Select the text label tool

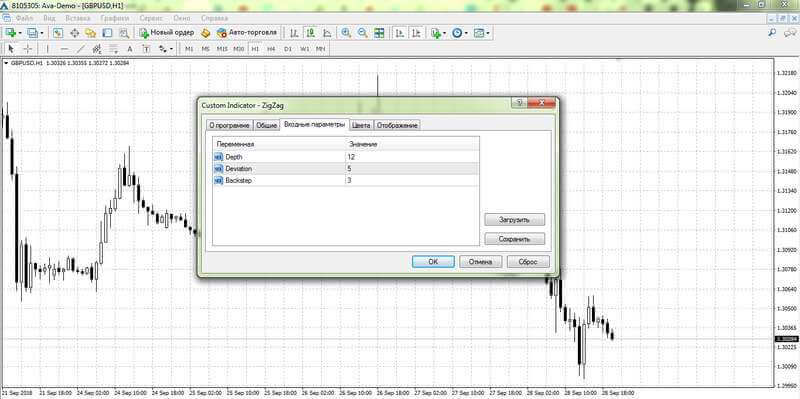146,49
